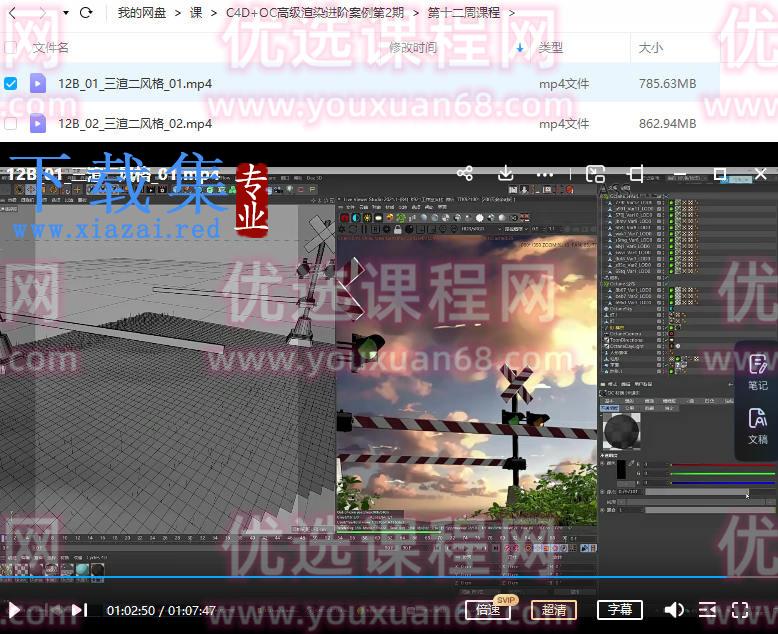
Task: Open the player more options (…) menu
Action: [x=545, y=174]
